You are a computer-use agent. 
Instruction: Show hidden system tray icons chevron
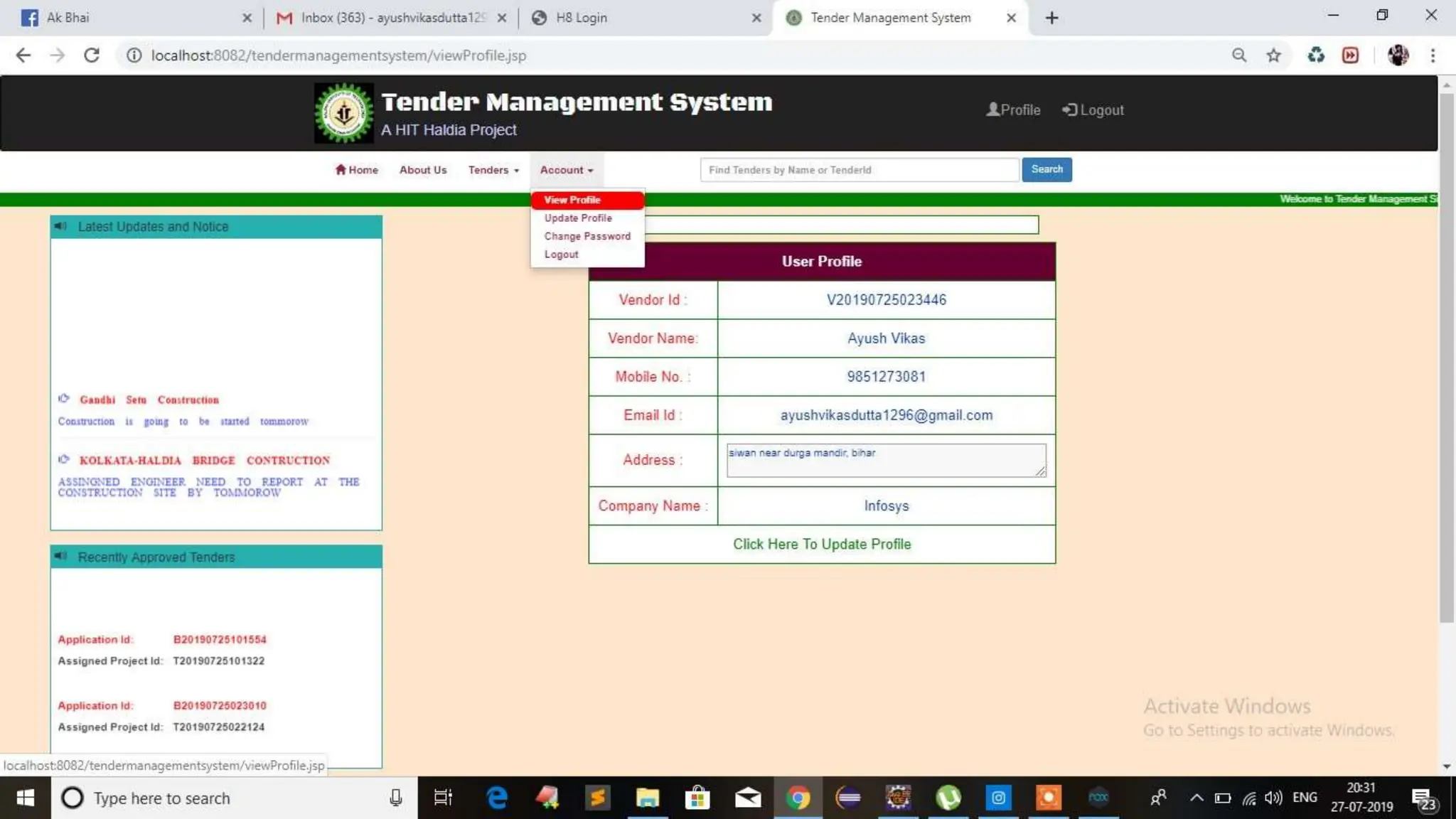point(1197,798)
